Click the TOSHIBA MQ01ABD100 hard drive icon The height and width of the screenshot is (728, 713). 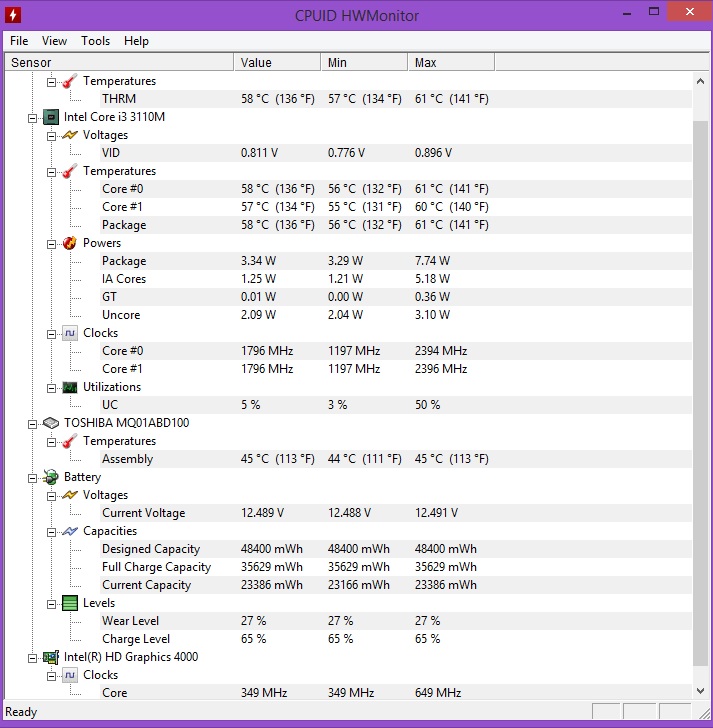coord(51,423)
